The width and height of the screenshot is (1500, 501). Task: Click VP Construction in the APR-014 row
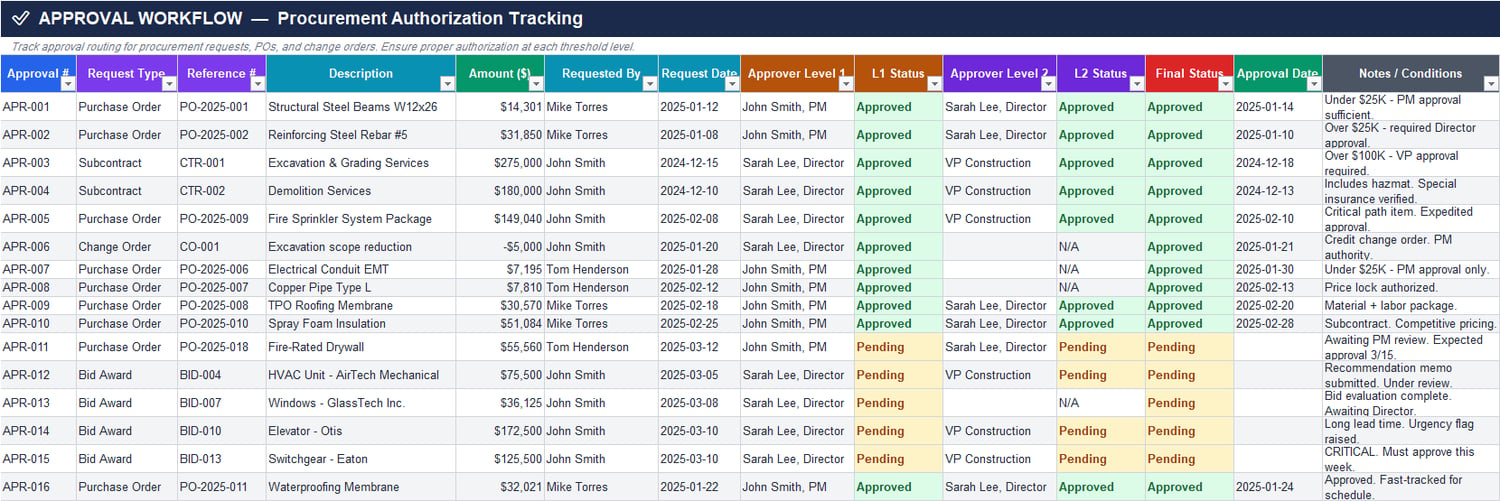(x=999, y=431)
